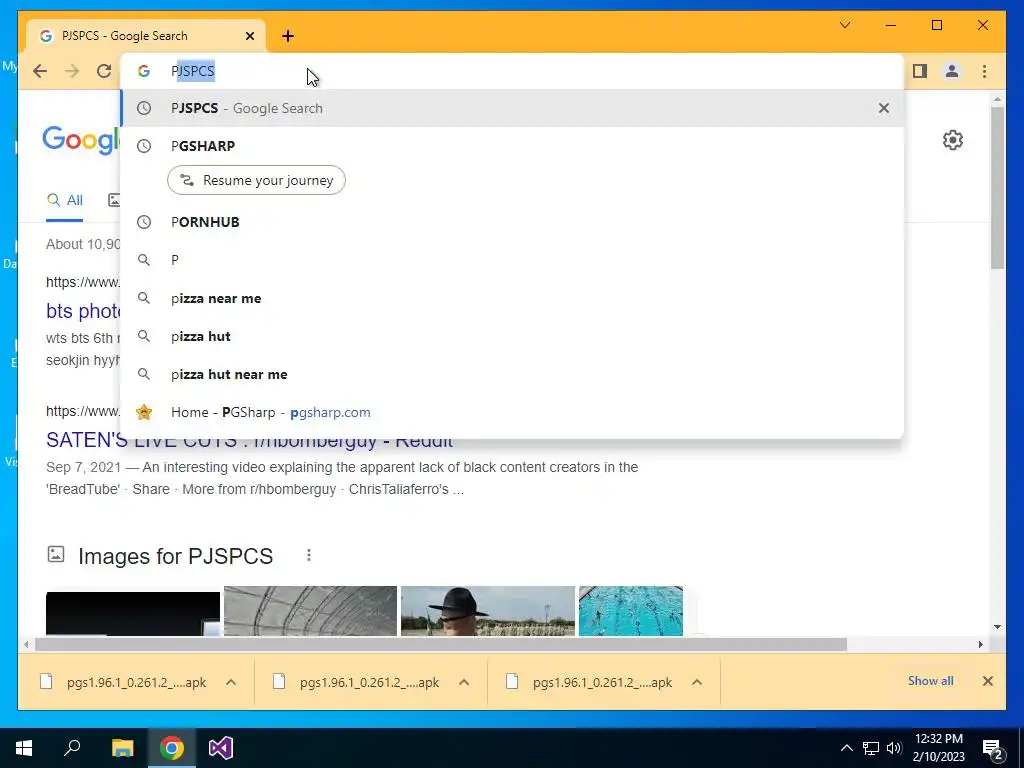This screenshot has width=1024, height=768.
Task: Open the tab search dropdown arrow
Action: (844, 25)
